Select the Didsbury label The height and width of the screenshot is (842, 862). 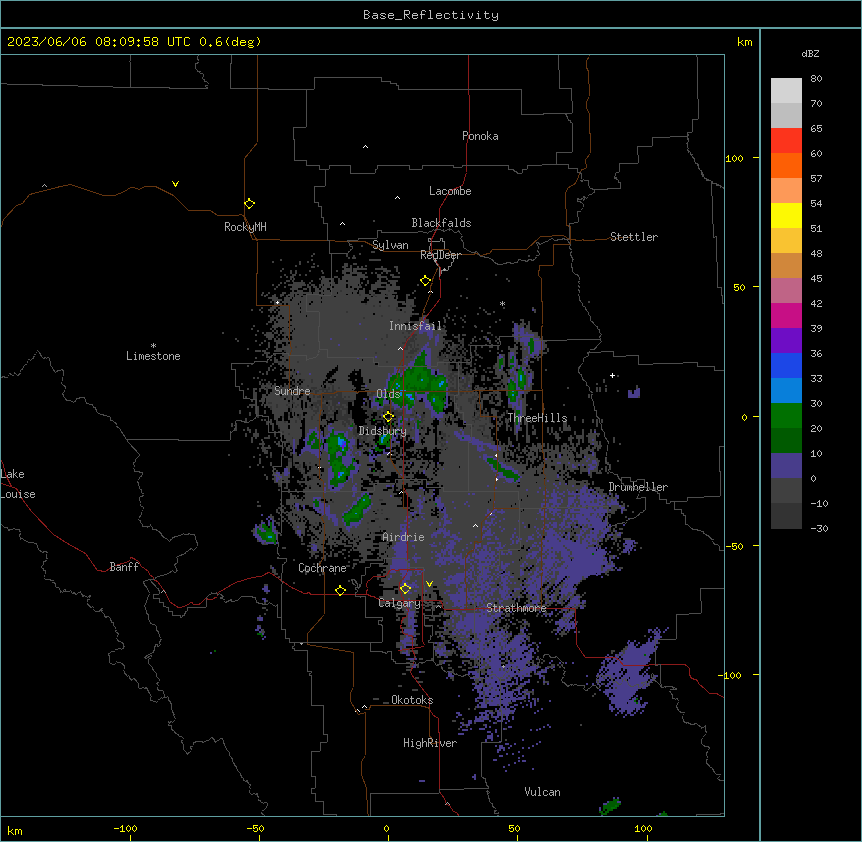pyautogui.click(x=383, y=431)
